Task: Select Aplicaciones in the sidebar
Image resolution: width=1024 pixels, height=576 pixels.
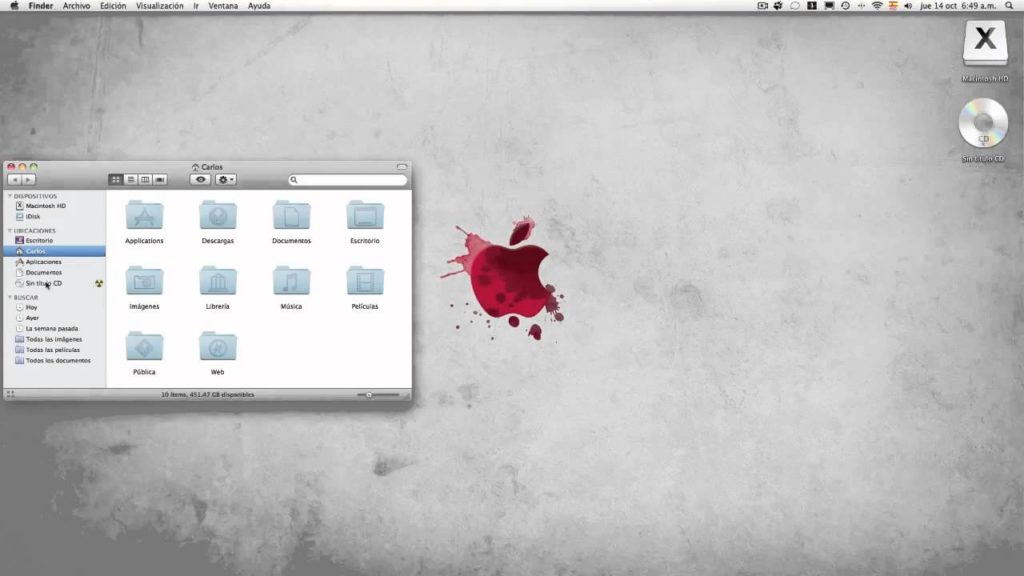Action: [x=54, y=262]
